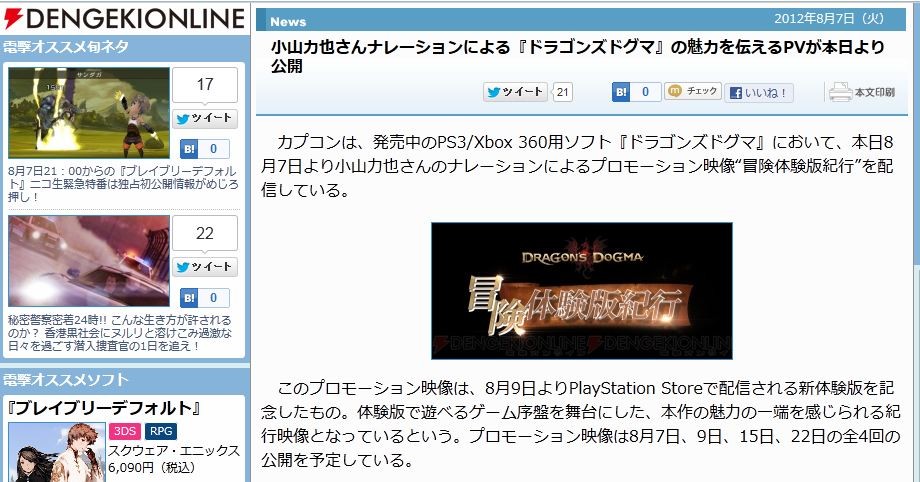The image size is (920, 482).
Task: Open tweet count 17 box
Action: [x=205, y=85]
